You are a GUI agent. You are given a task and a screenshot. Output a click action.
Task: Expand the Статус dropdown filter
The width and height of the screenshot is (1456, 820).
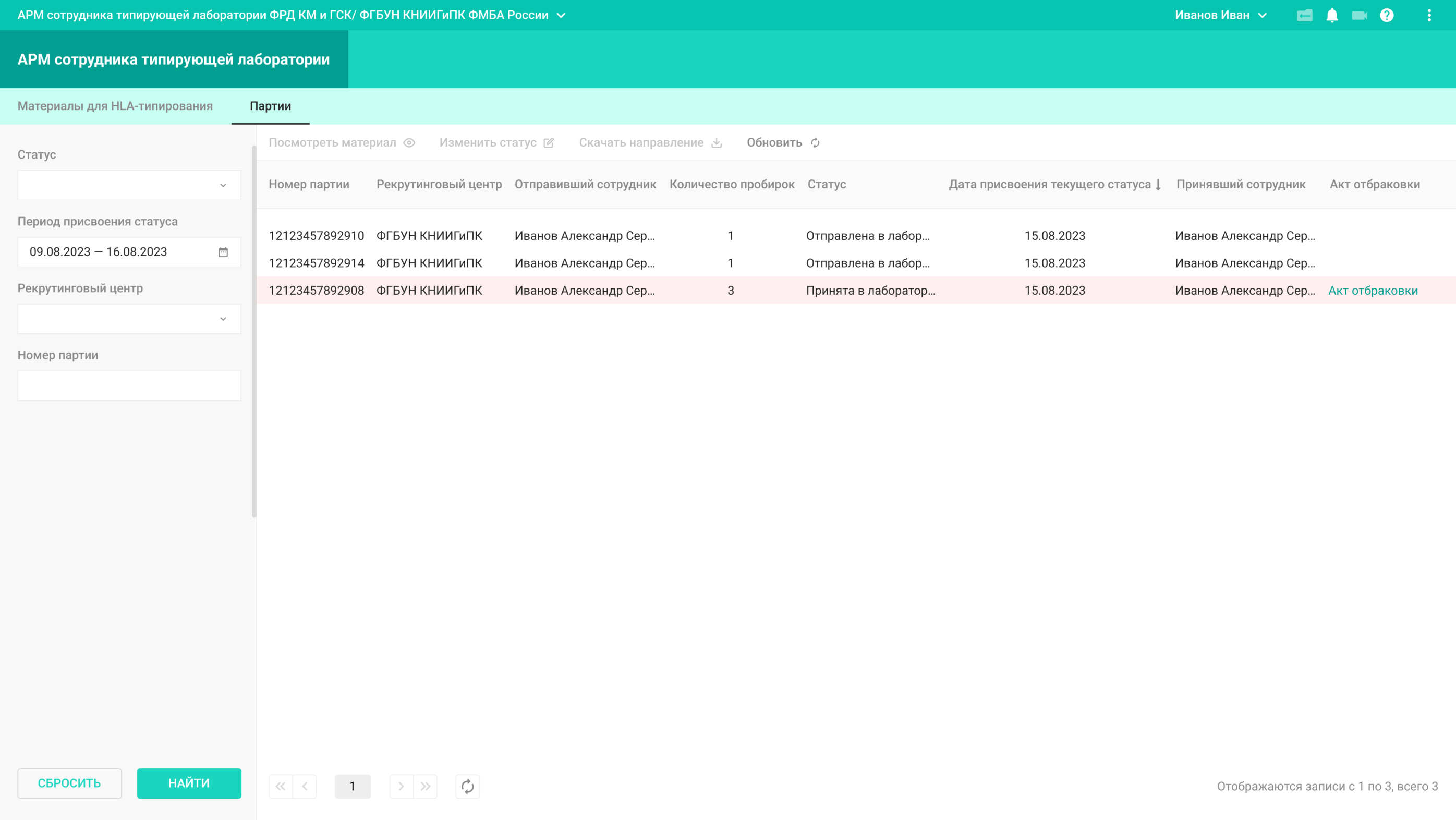coord(129,186)
